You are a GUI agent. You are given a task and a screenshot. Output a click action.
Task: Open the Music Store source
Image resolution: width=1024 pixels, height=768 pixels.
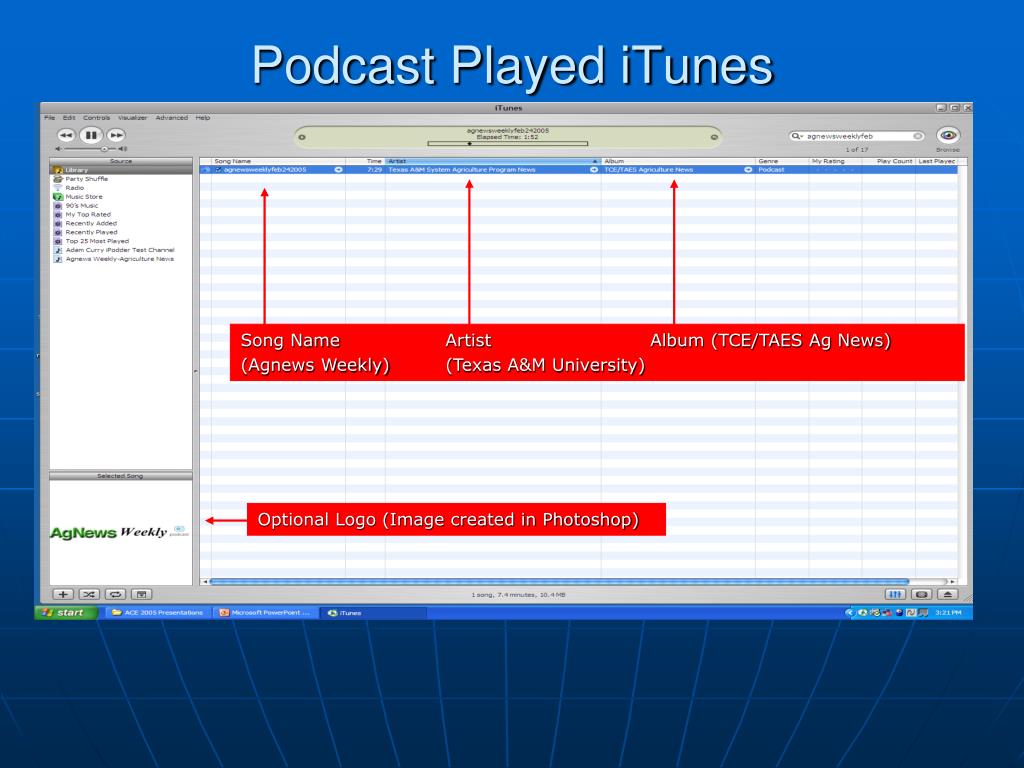click(84, 197)
